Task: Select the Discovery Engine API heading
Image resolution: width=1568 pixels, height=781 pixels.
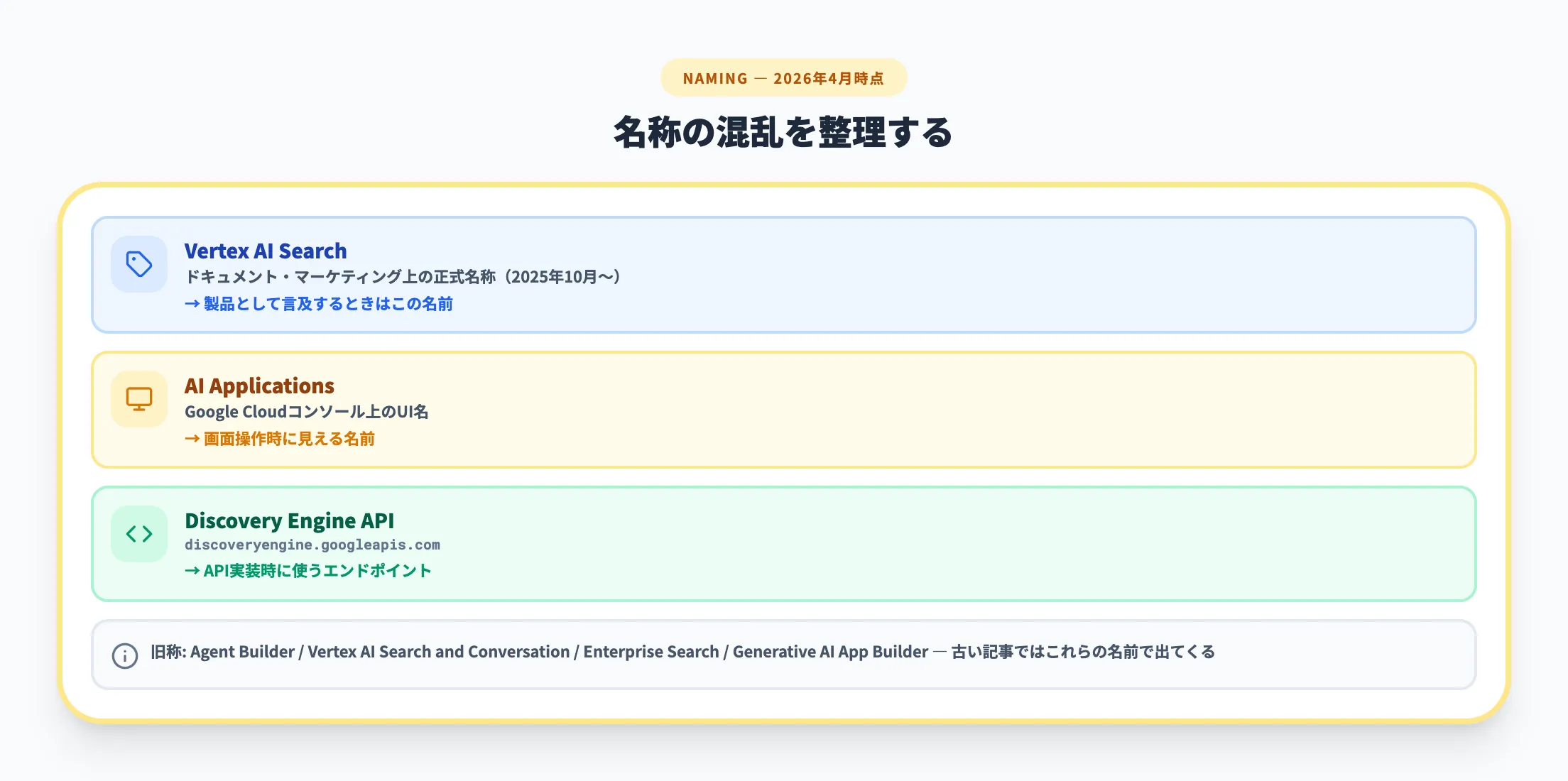Action: tap(290, 520)
